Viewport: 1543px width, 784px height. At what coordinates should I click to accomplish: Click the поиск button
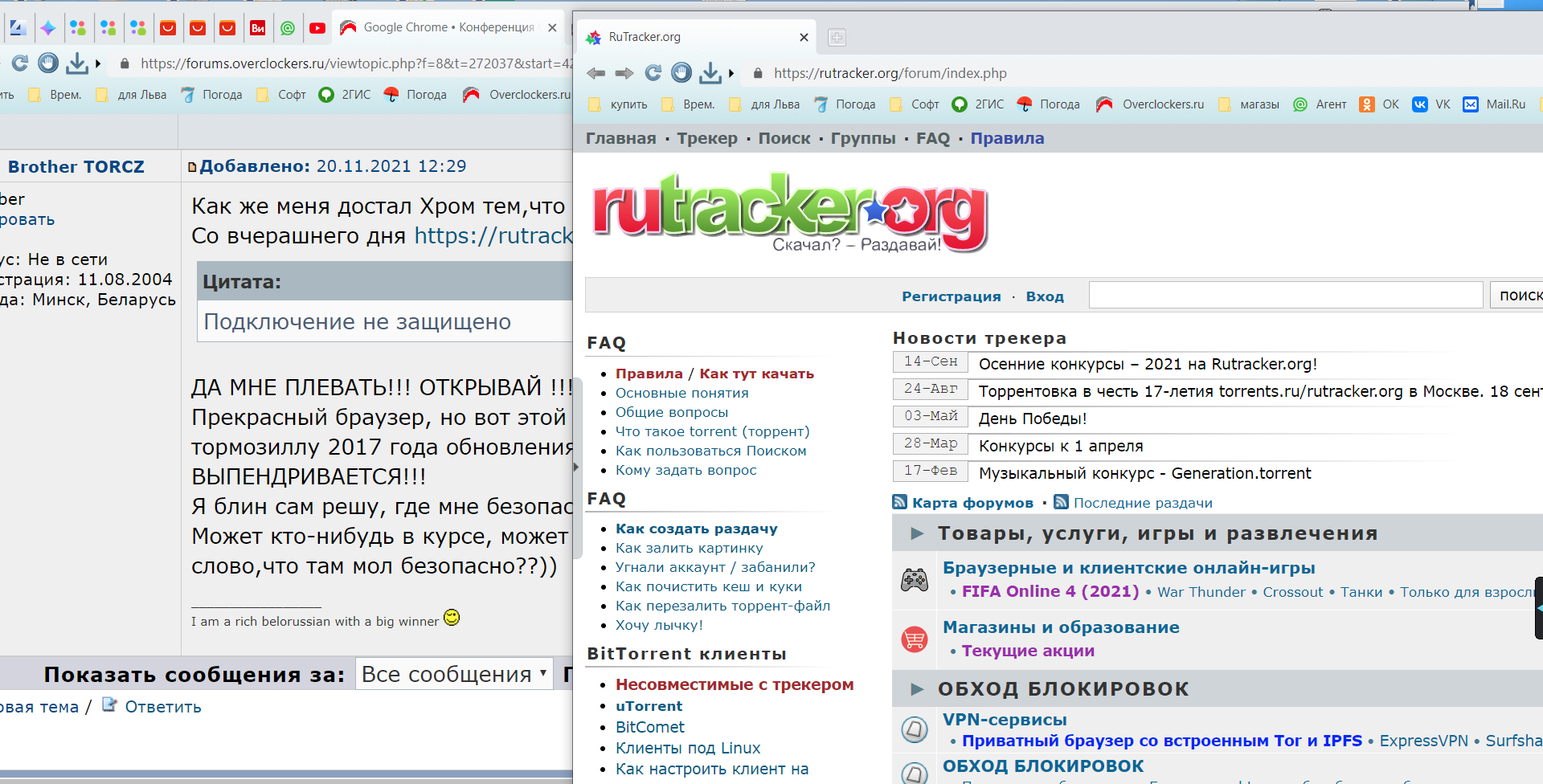1517,295
